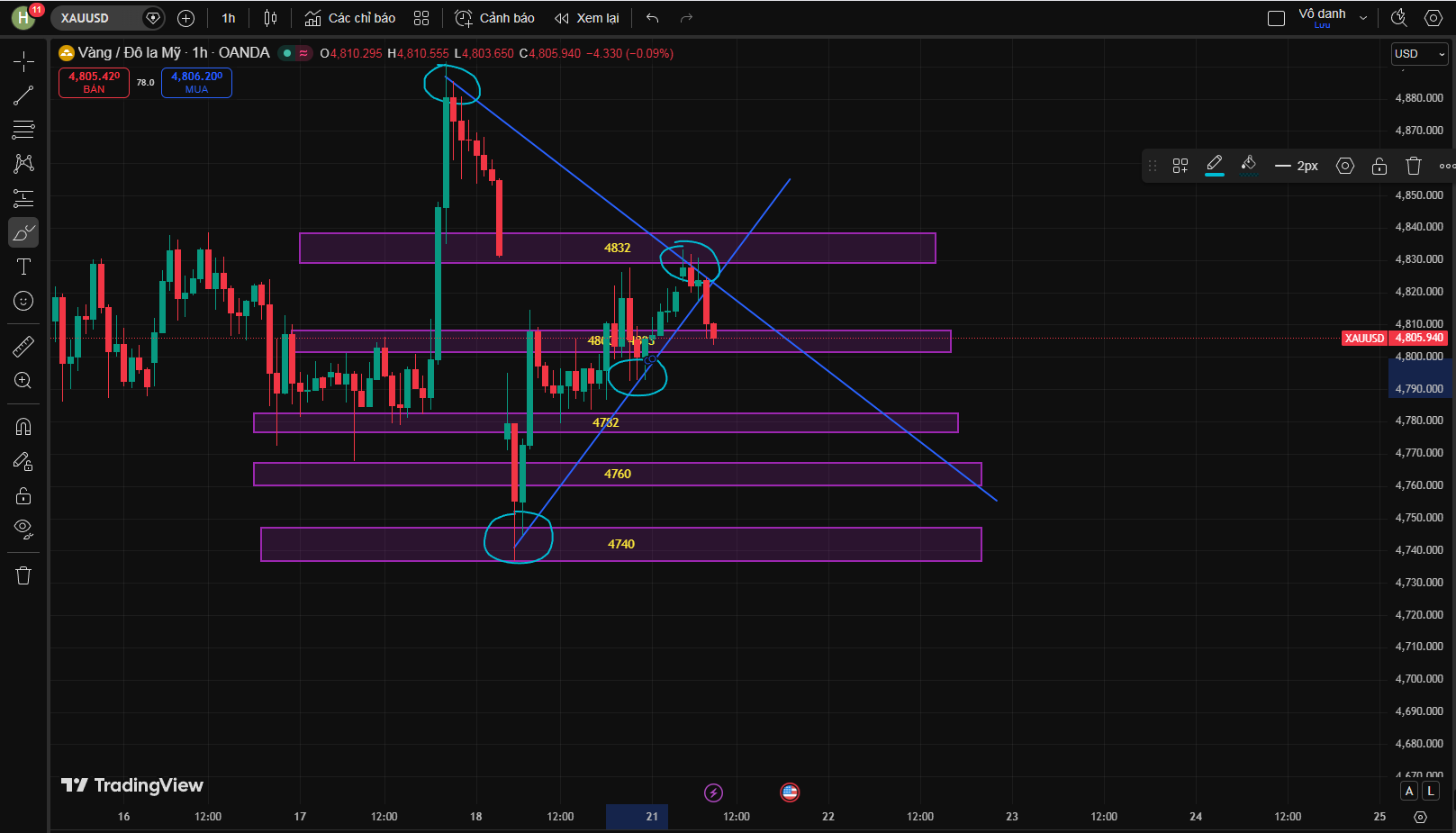Activate the zoom in tool
Viewport: 1456px width, 833px height.
pos(23,380)
